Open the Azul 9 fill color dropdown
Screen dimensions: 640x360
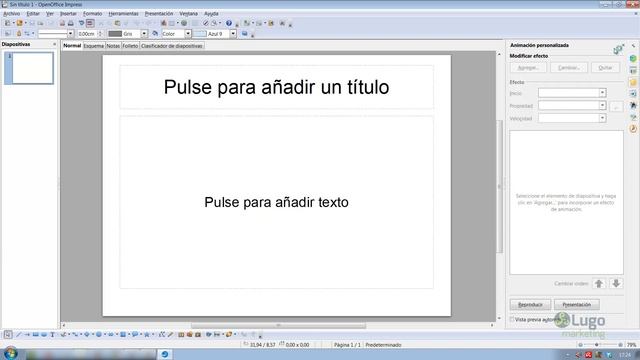[x=233, y=33]
